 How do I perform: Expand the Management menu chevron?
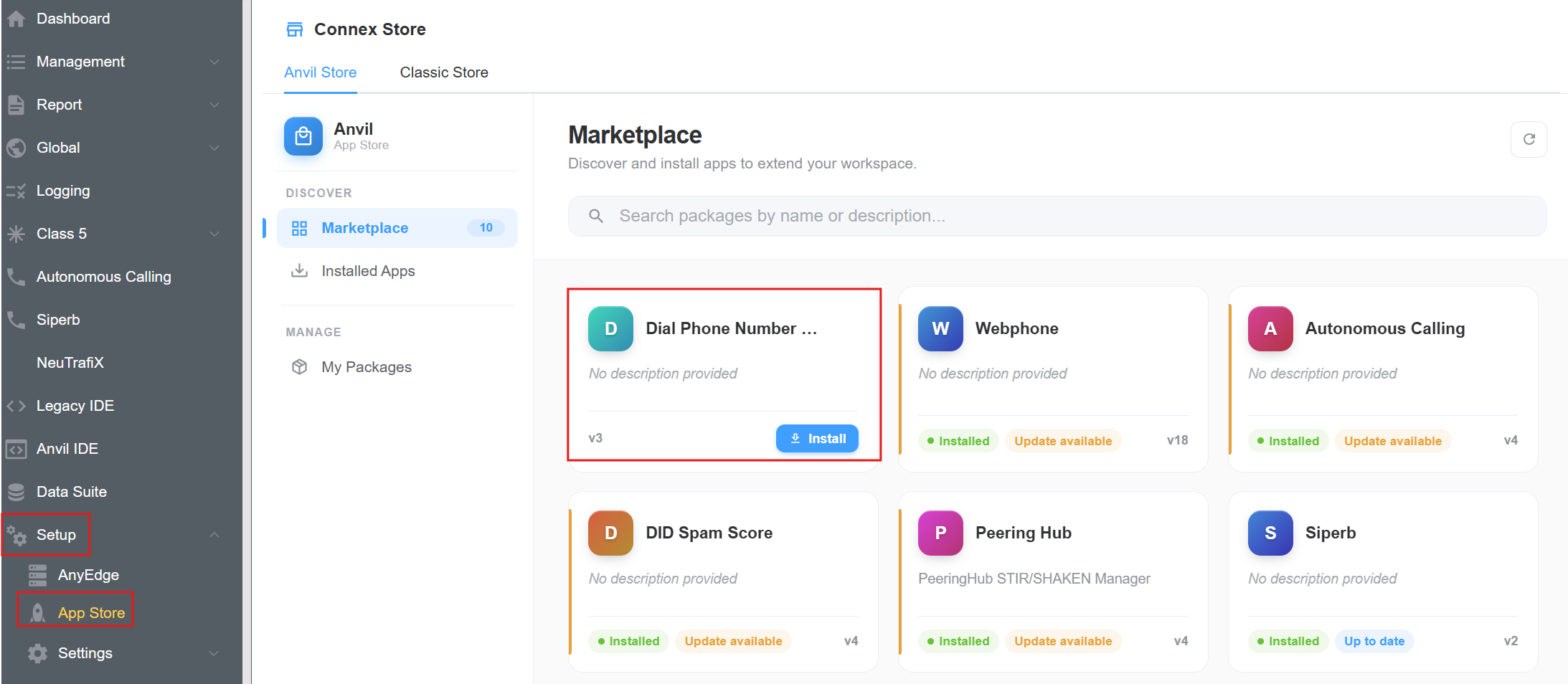[x=214, y=62]
